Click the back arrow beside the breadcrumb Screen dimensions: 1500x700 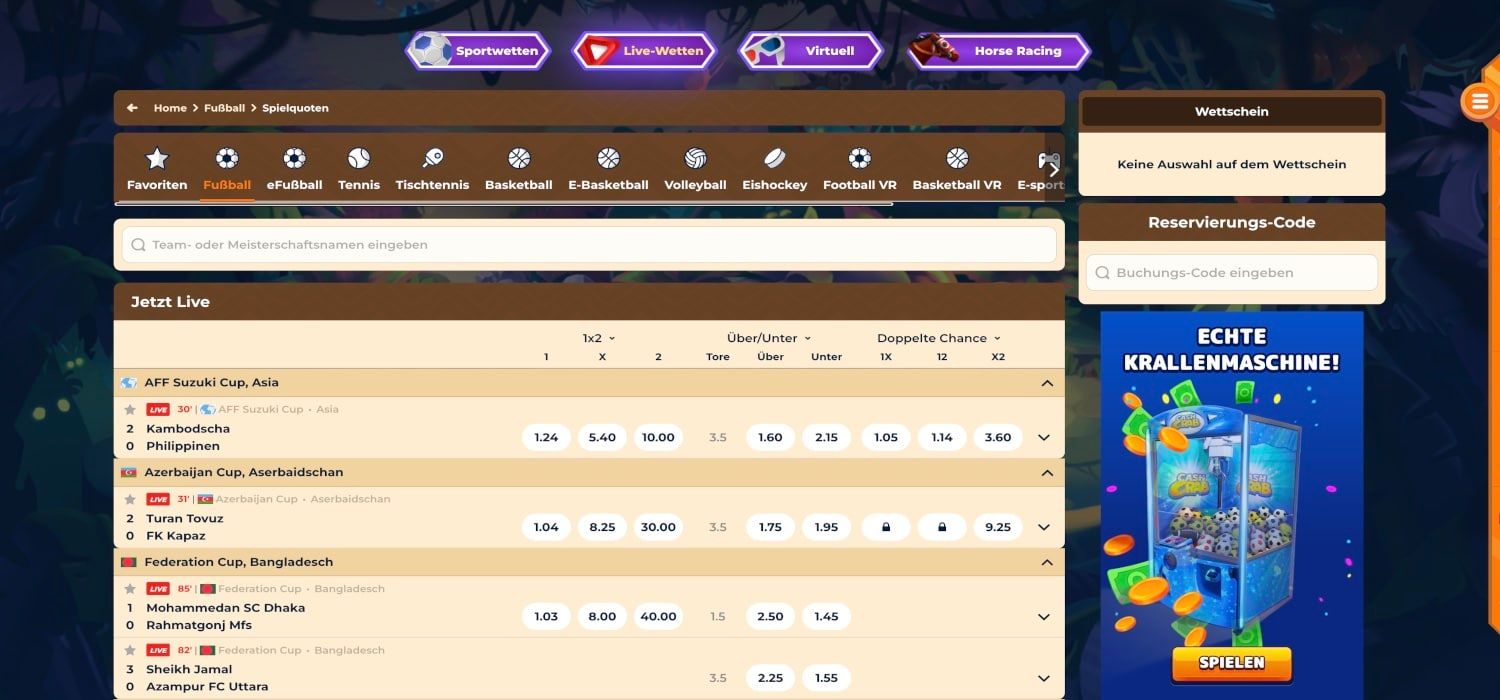(132, 107)
